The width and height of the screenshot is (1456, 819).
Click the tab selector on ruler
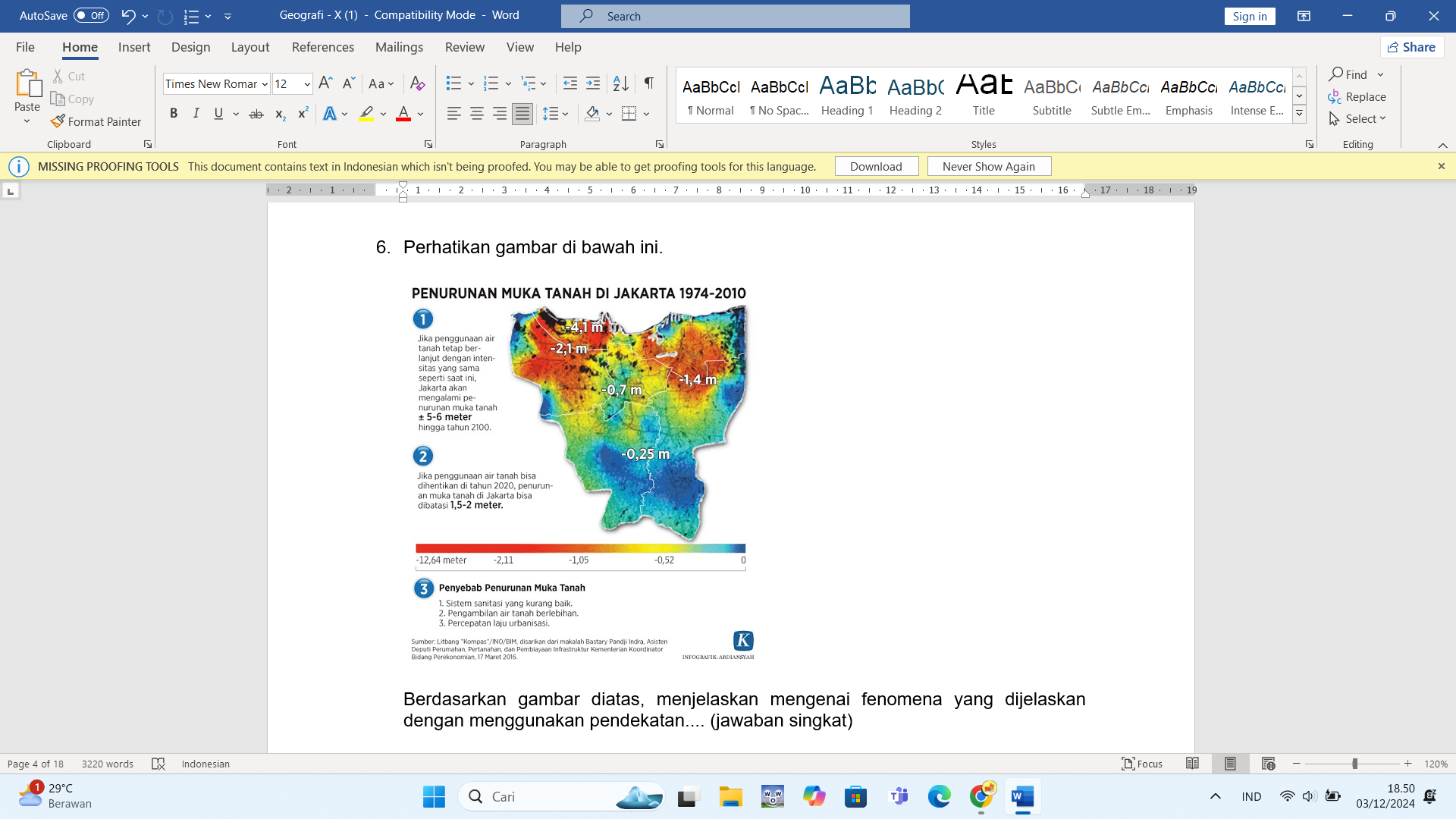click(x=11, y=191)
